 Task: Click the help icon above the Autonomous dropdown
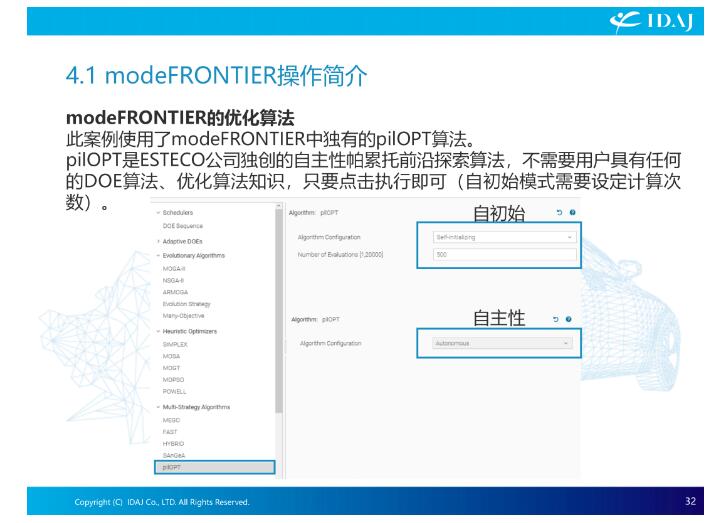point(568,320)
